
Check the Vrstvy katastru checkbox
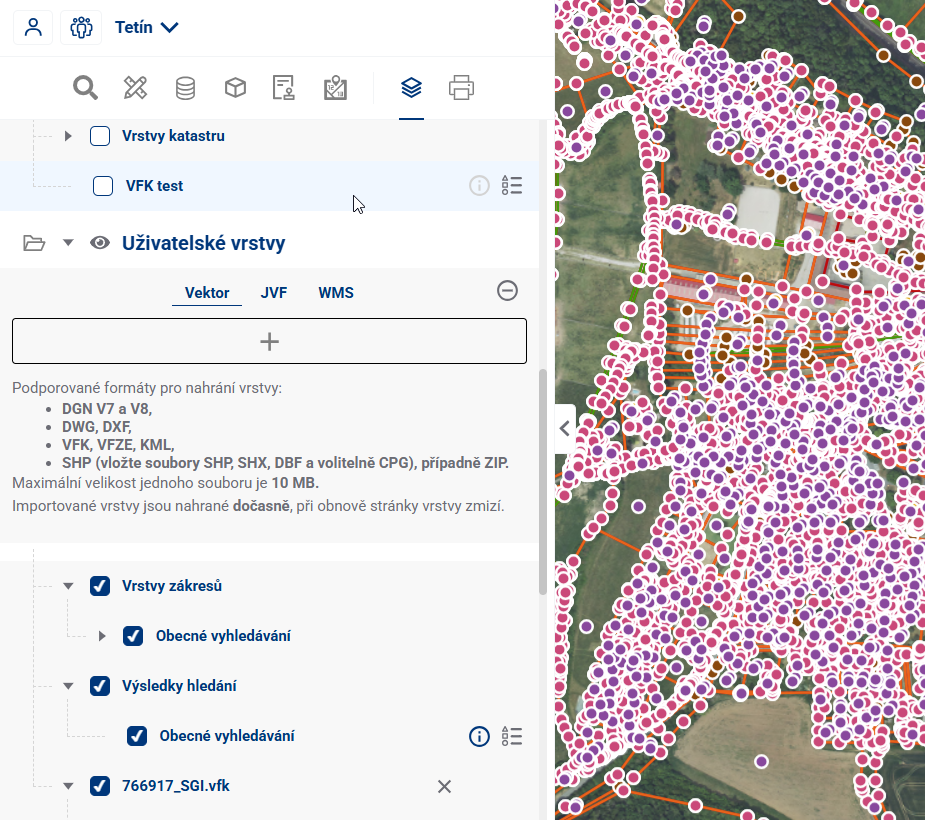click(100, 136)
